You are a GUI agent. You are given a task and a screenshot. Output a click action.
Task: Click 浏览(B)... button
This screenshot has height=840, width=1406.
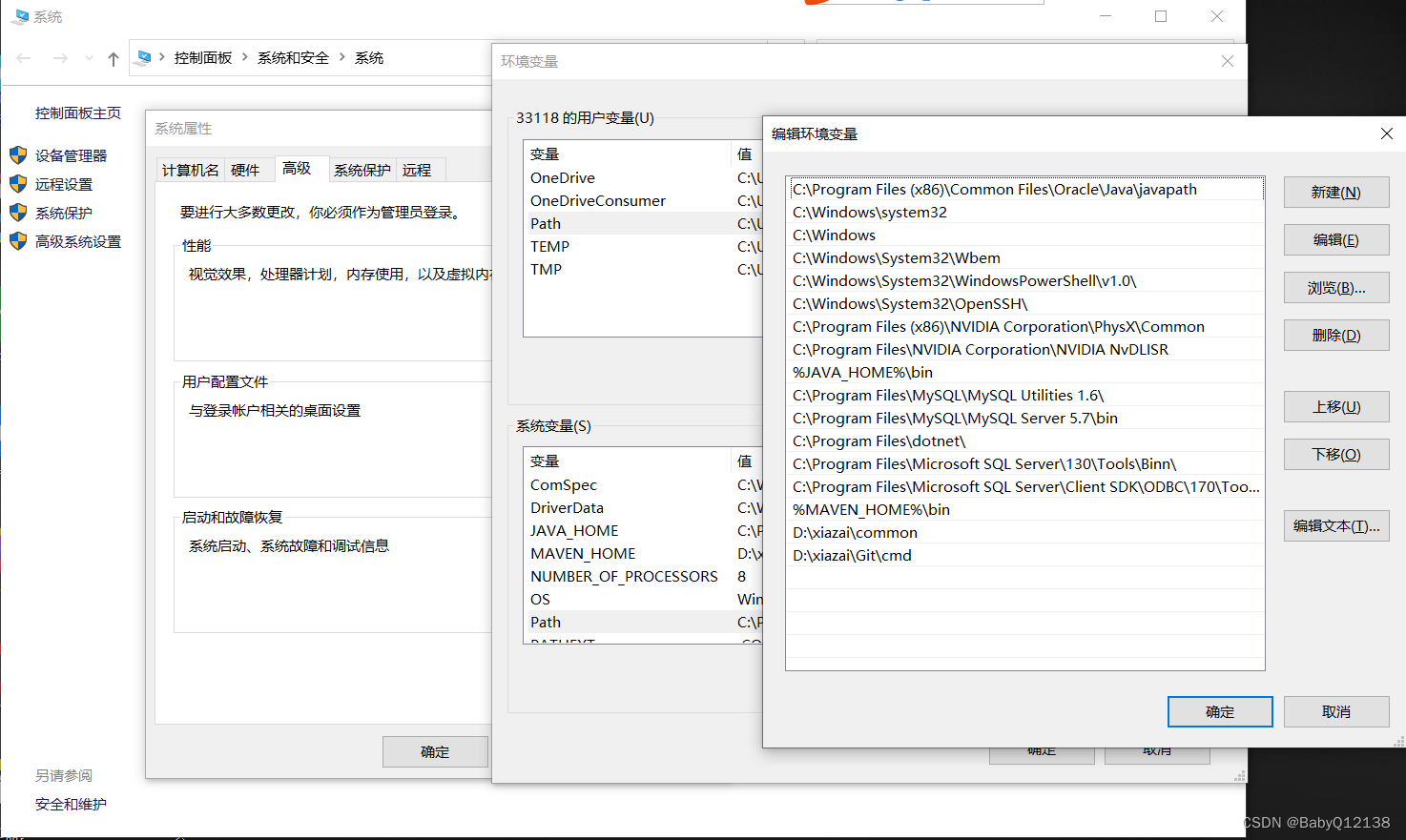[1336, 287]
